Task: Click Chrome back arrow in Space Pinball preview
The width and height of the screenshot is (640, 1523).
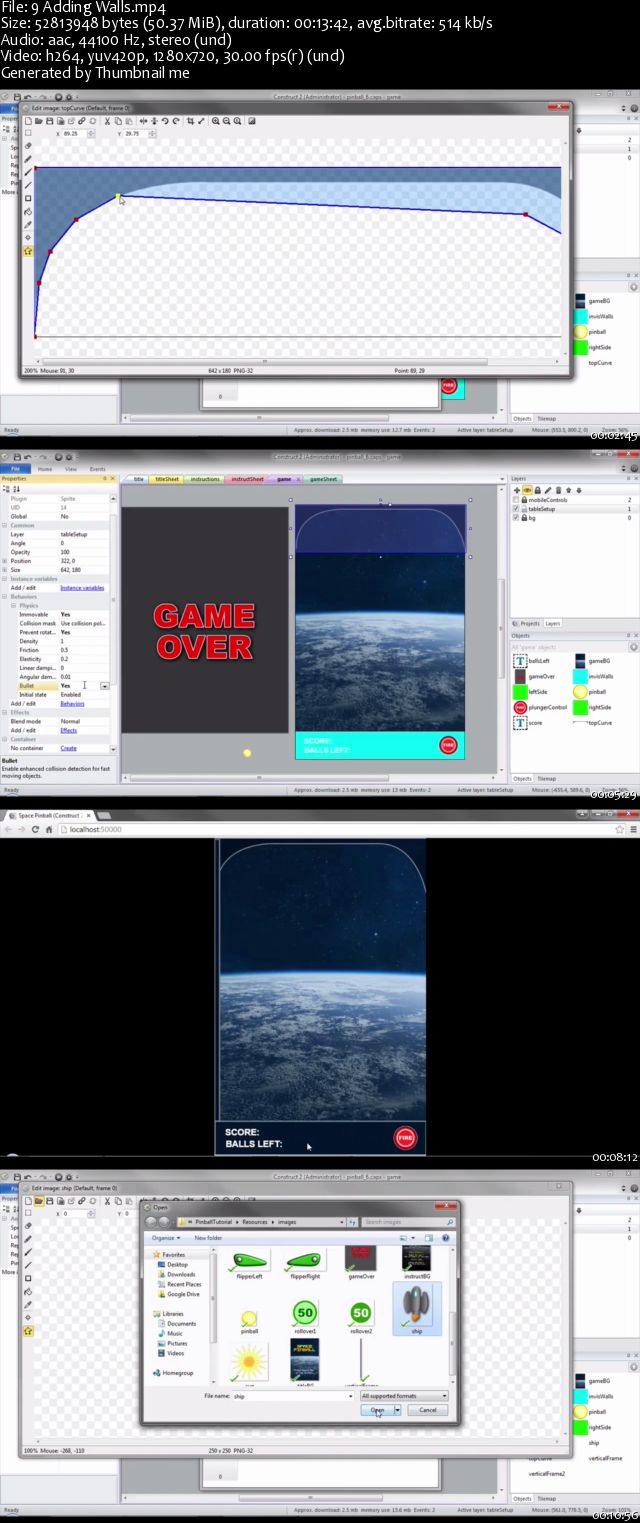Action: point(10,830)
